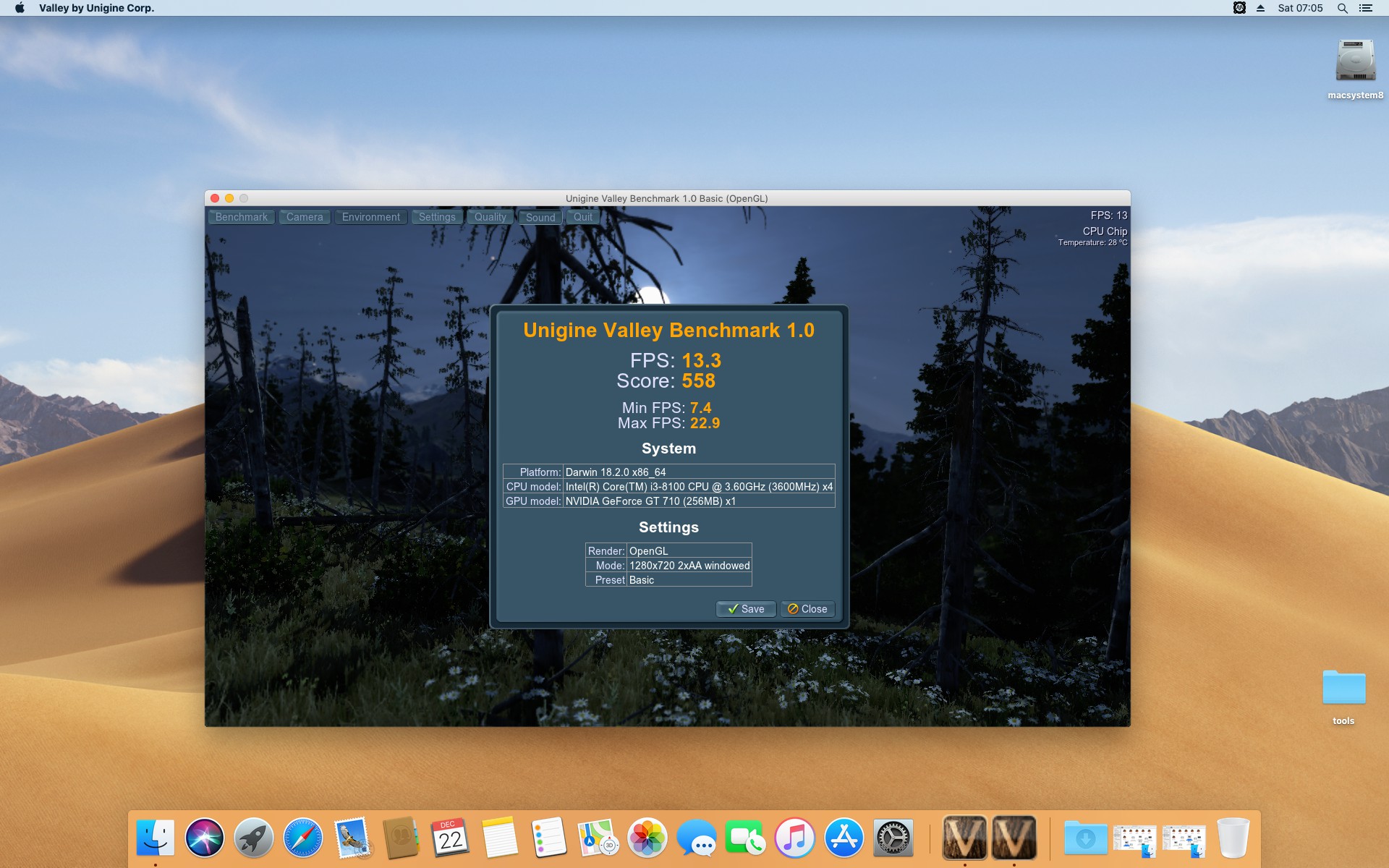Click the Quit button in Valley toolbar
This screenshot has width=1389, height=868.
point(582,217)
